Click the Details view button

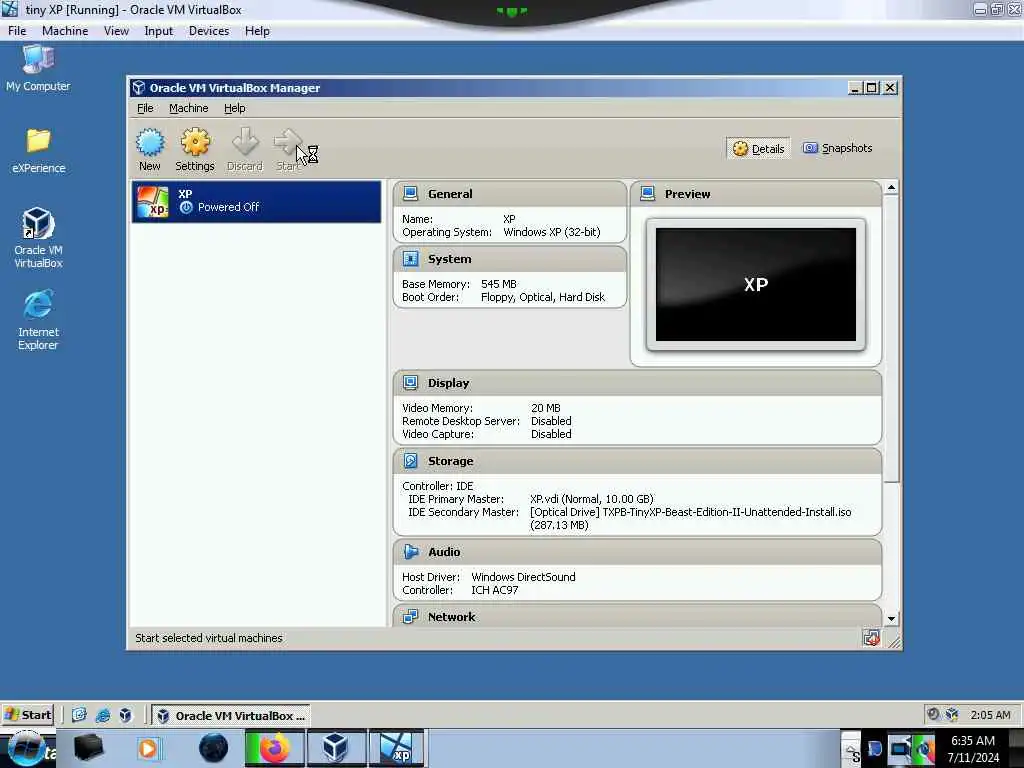(x=758, y=149)
